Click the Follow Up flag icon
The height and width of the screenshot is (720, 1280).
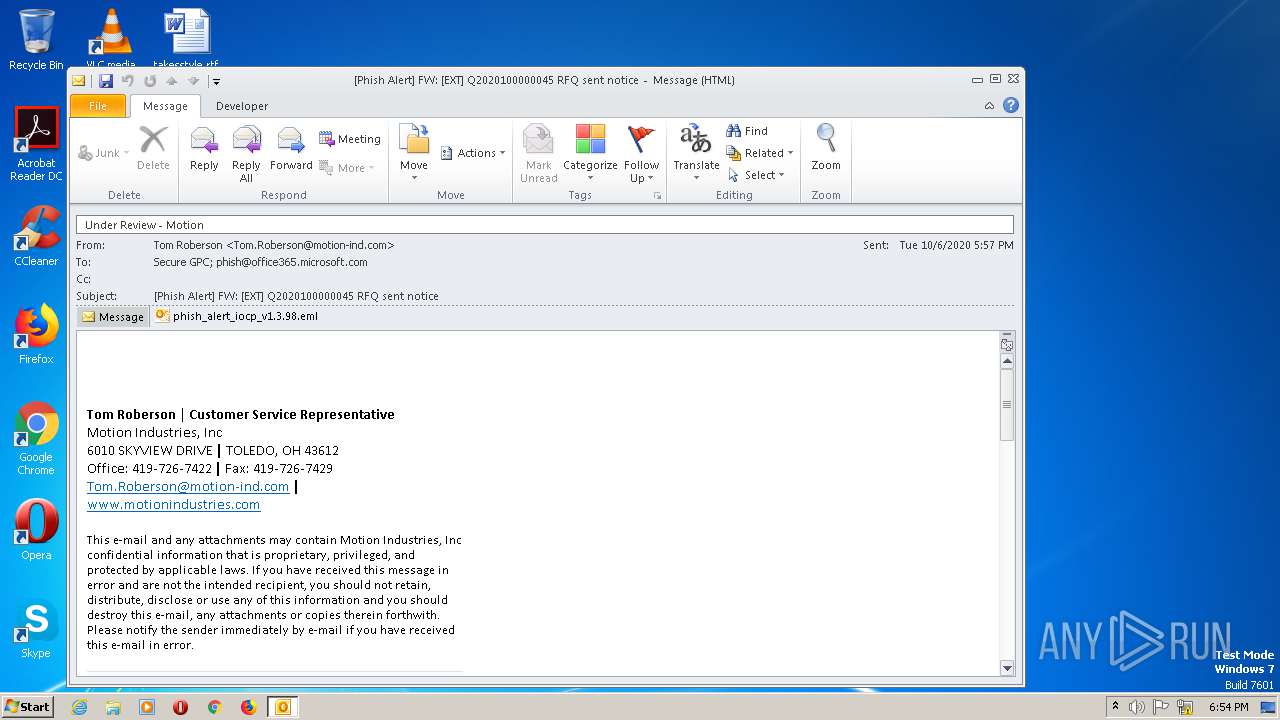point(641,140)
